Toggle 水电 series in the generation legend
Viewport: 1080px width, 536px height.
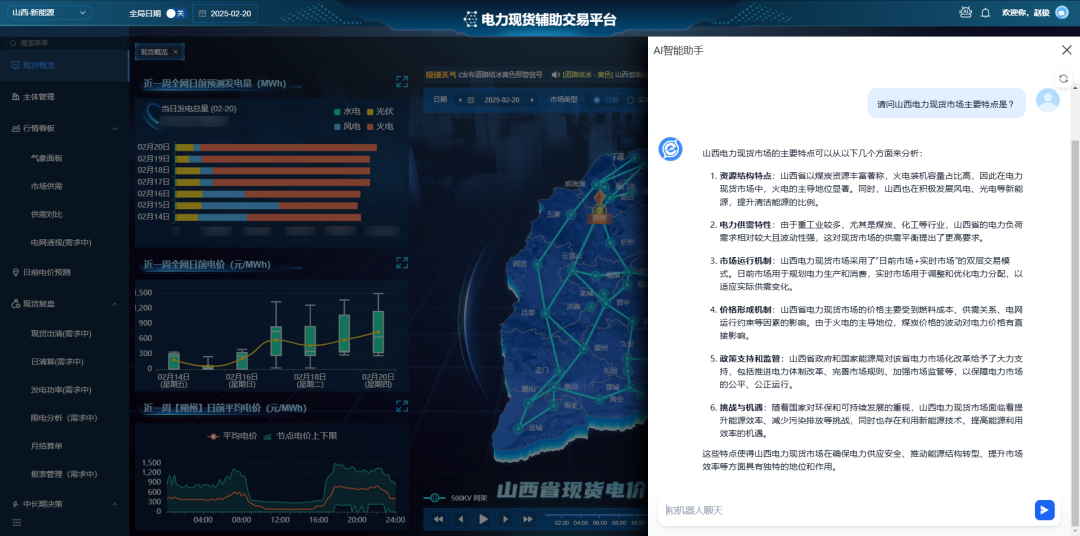pyautogui.click(x=346, y=111)
